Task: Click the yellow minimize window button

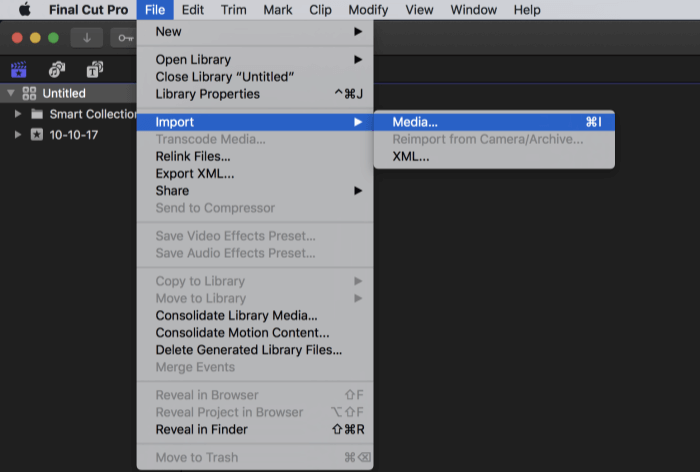Action: pos(35,38)
